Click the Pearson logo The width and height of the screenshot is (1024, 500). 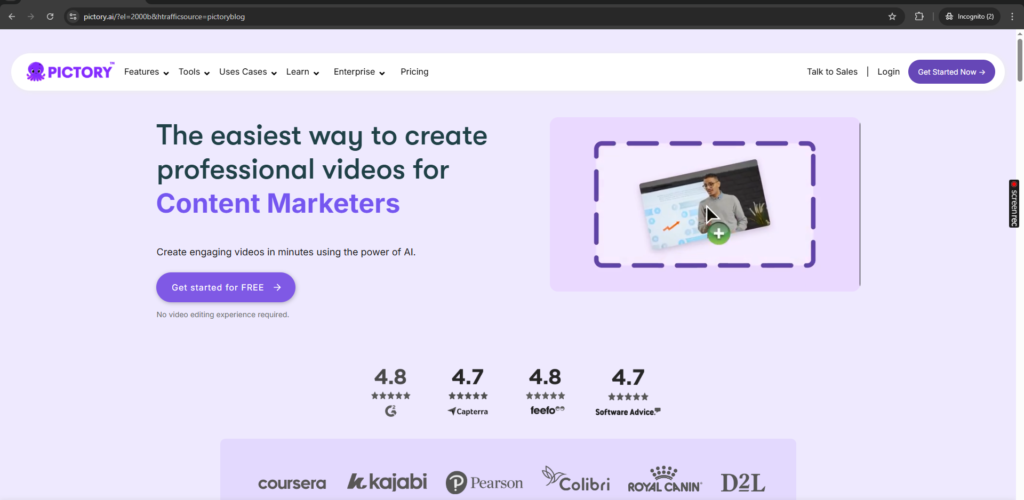click(x=484, y=483)
